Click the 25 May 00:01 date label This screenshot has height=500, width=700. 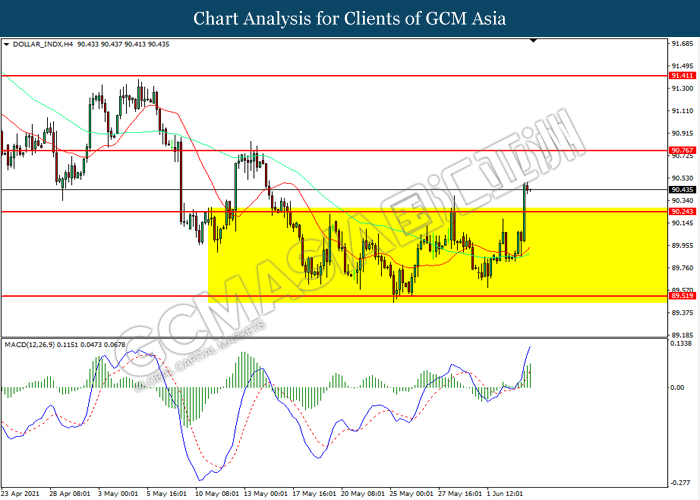411,493
